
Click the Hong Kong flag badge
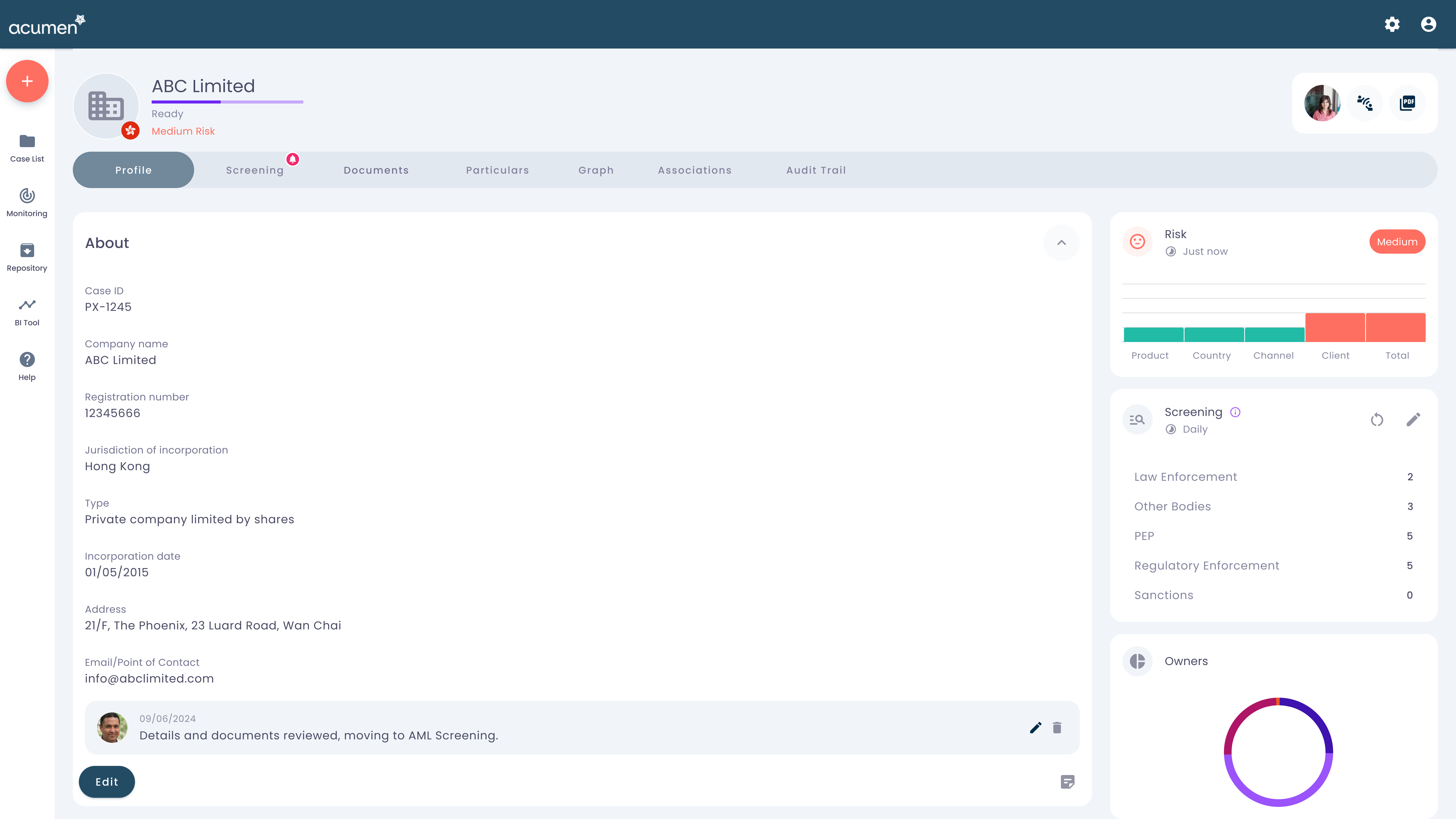131,131
